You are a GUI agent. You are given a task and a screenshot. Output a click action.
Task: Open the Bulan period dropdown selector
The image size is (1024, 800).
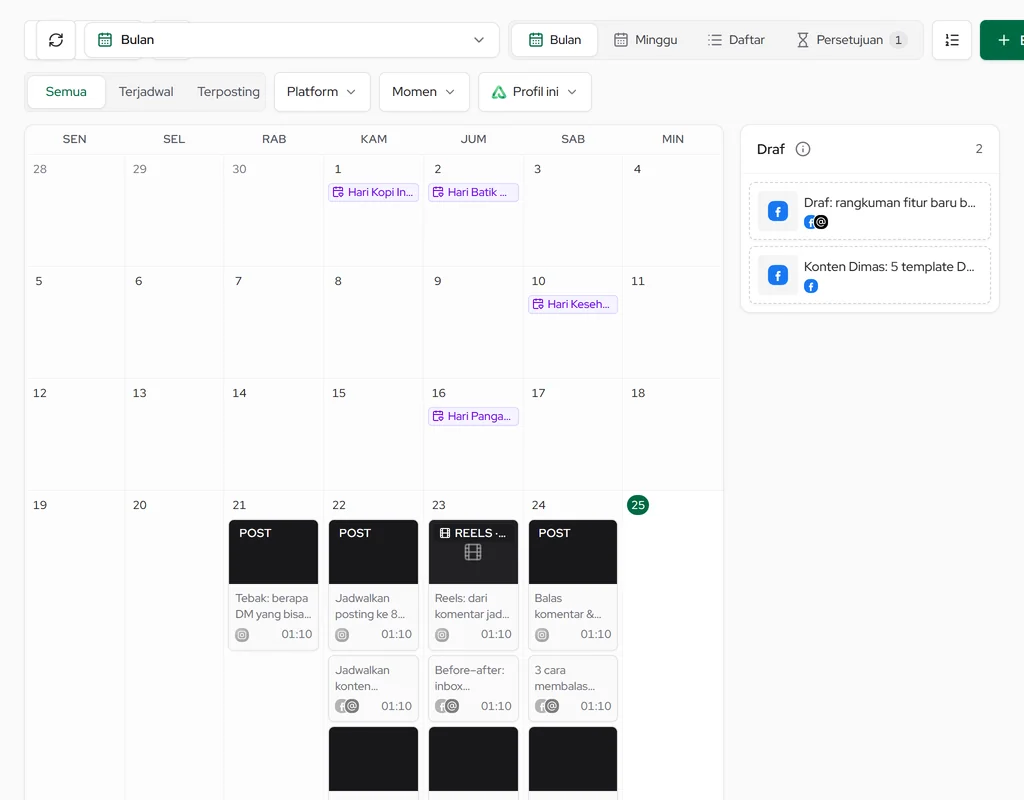pos(292,40)
